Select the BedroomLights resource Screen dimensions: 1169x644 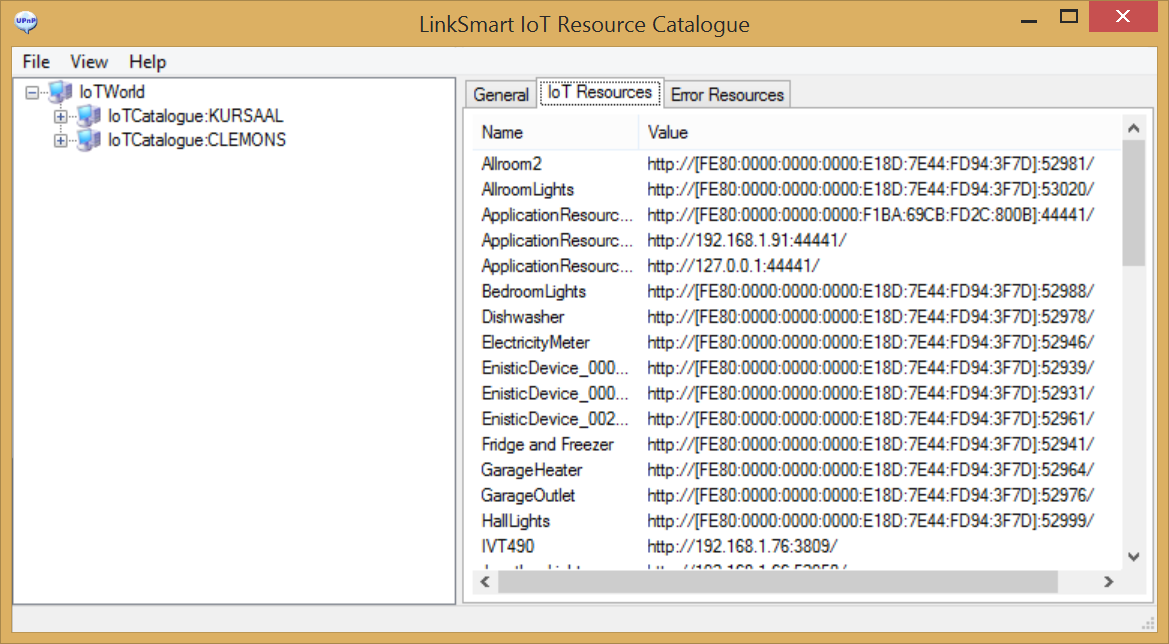(x=534, y=291)
